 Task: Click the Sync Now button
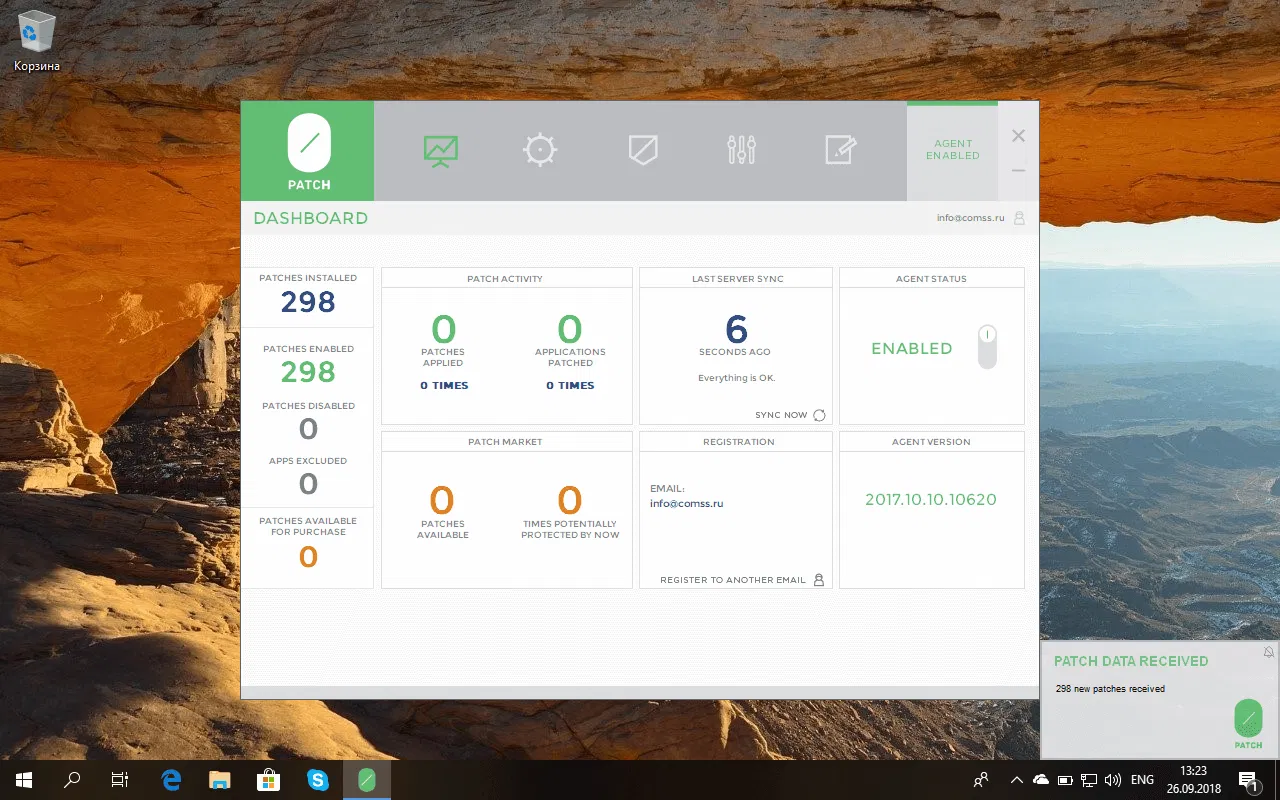click(779, 414)
